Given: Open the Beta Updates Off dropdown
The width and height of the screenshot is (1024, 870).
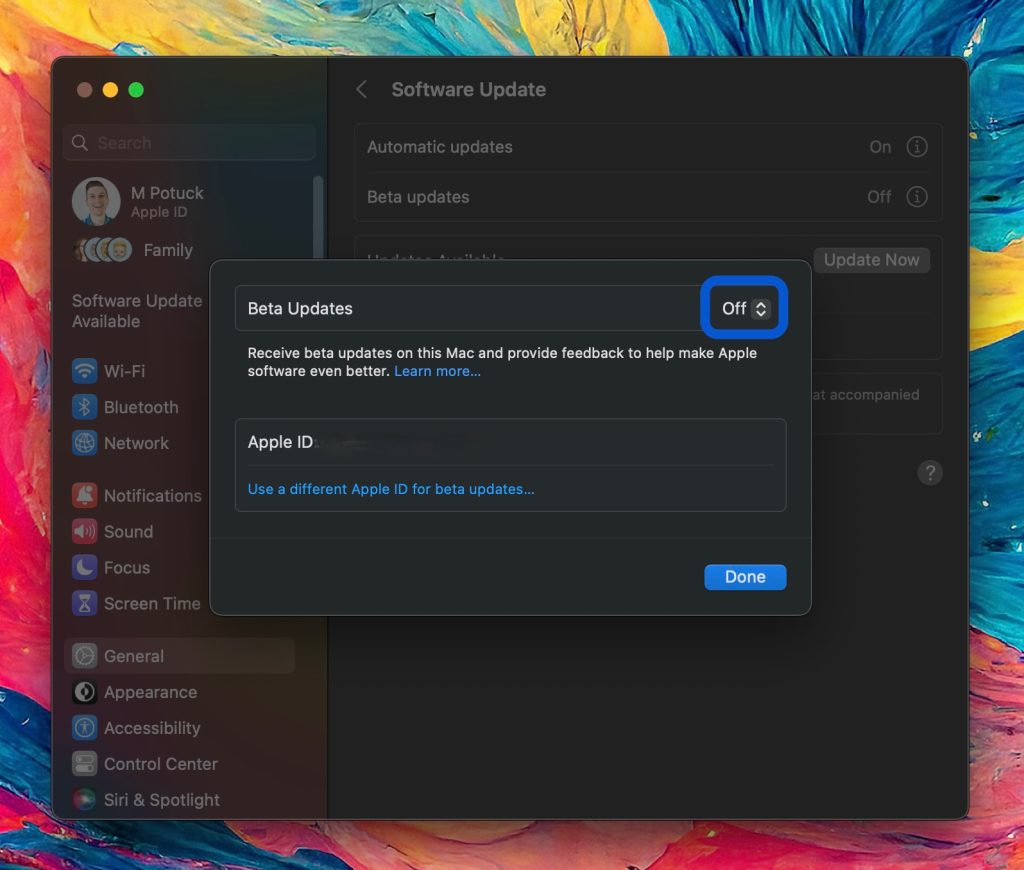Looking at the screenshot, I should pyautogui.click(x=746, y=309).
